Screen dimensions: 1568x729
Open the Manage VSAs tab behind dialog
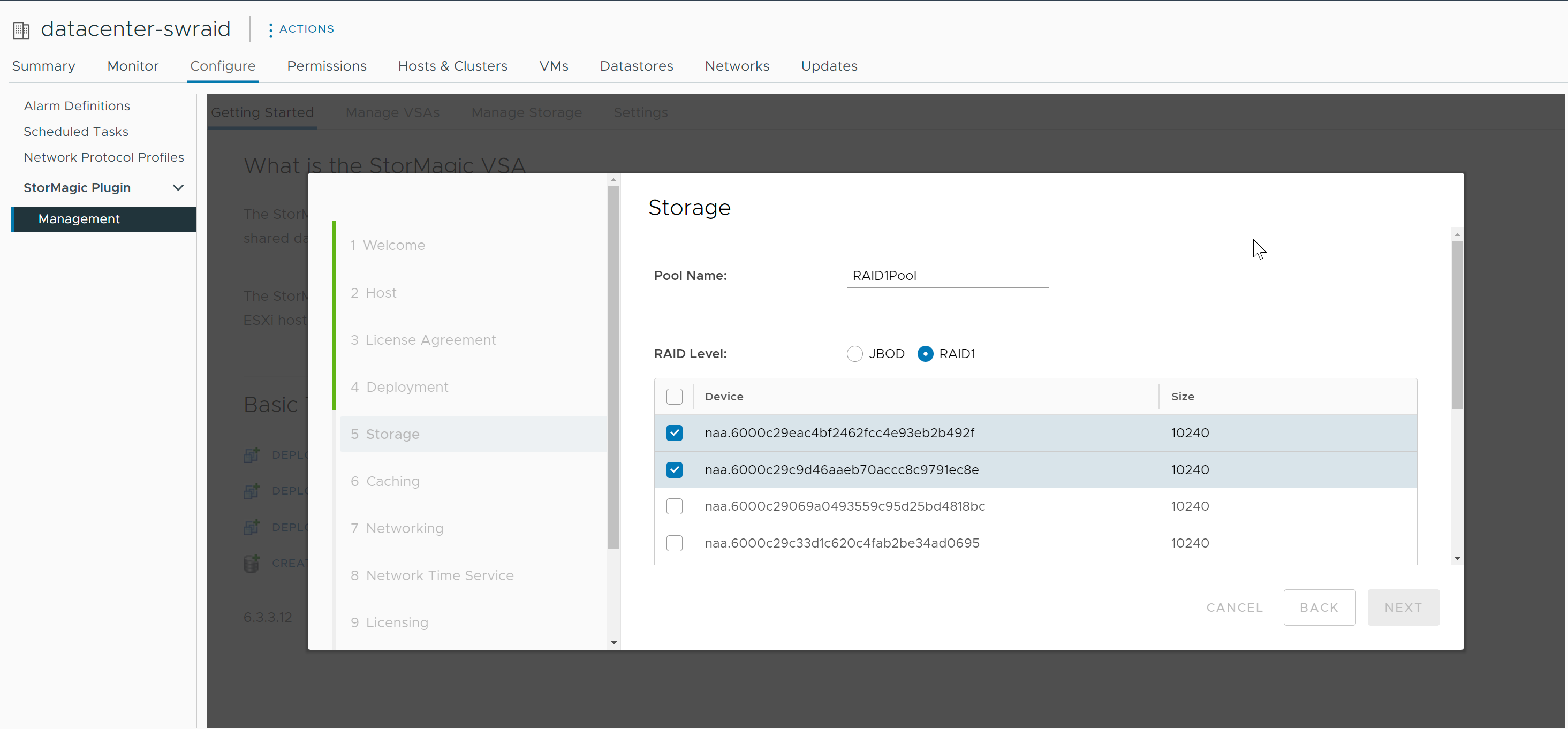392,112
